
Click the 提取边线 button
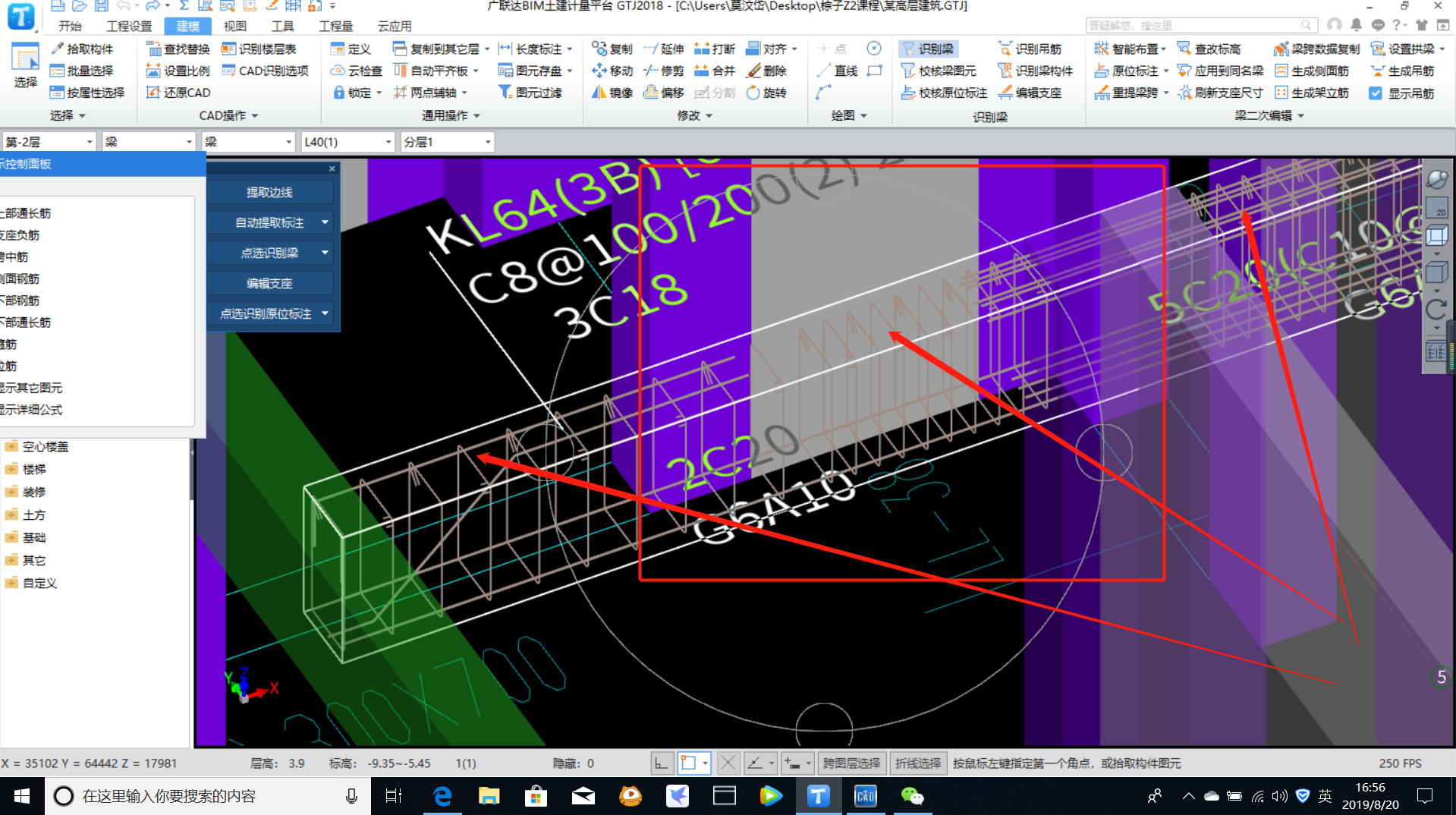[x=269, y=192]
